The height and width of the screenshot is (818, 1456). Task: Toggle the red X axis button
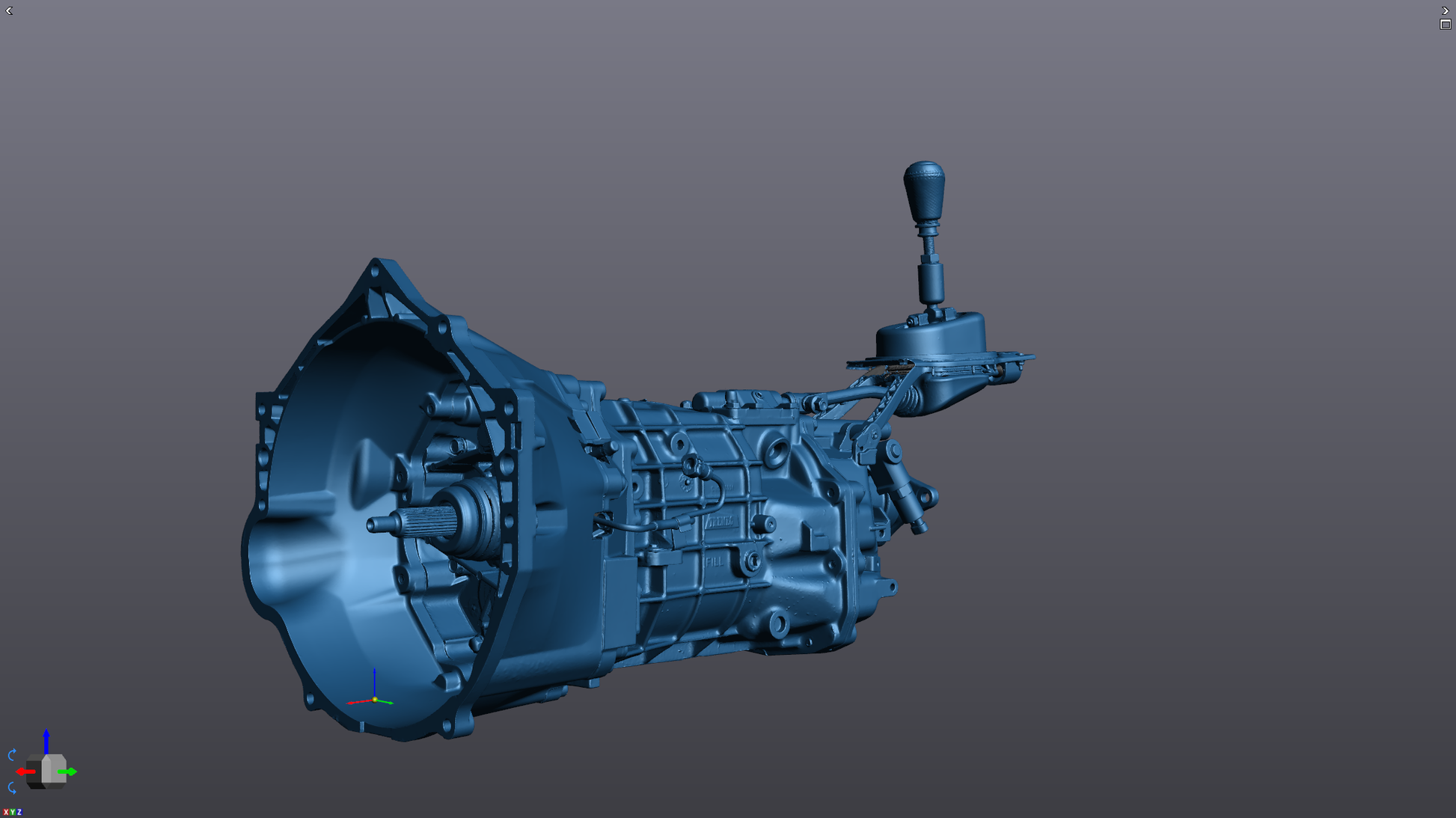pyautogui.click(x=6, y=812)
